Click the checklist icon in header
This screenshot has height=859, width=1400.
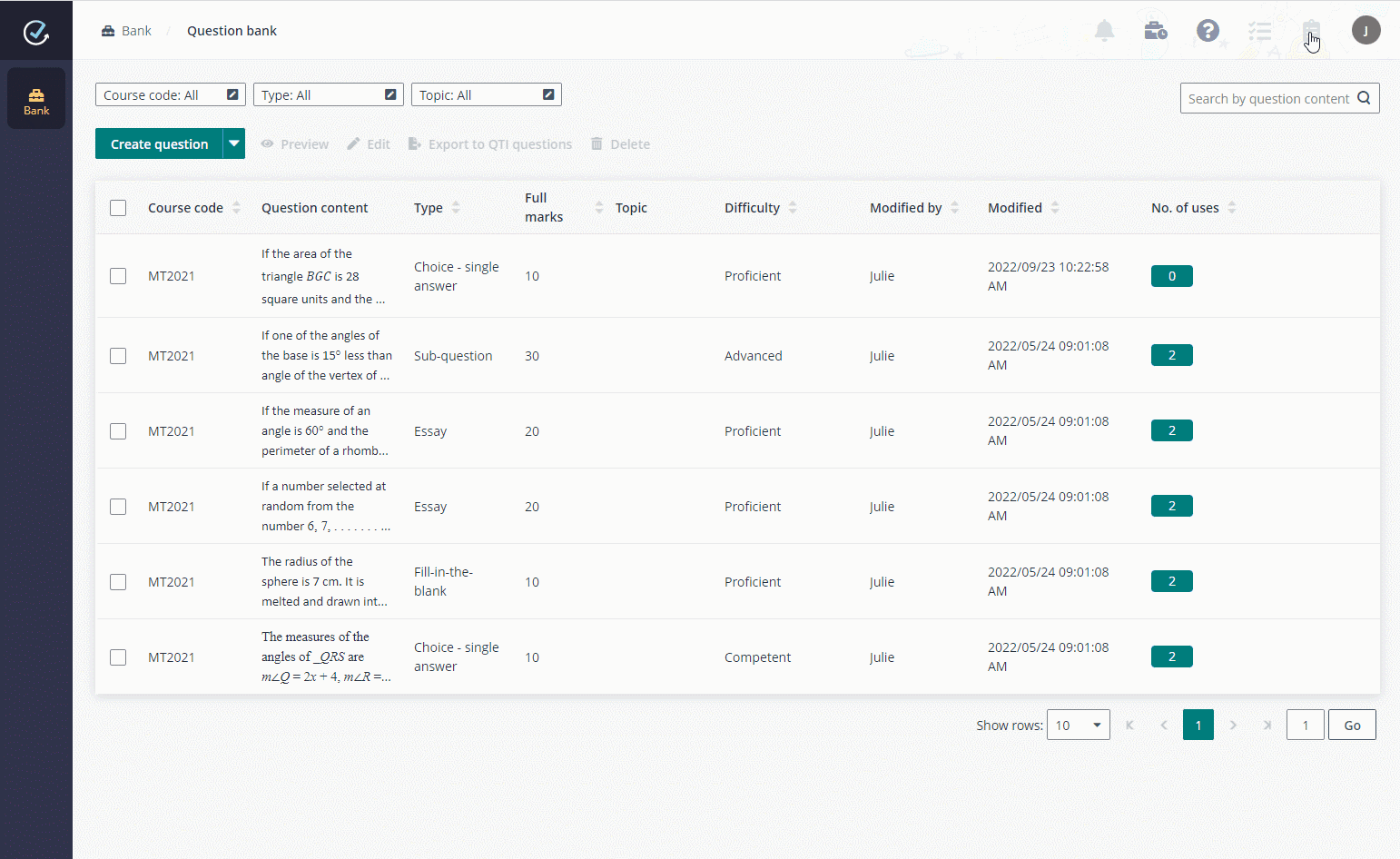point(1259,32)
